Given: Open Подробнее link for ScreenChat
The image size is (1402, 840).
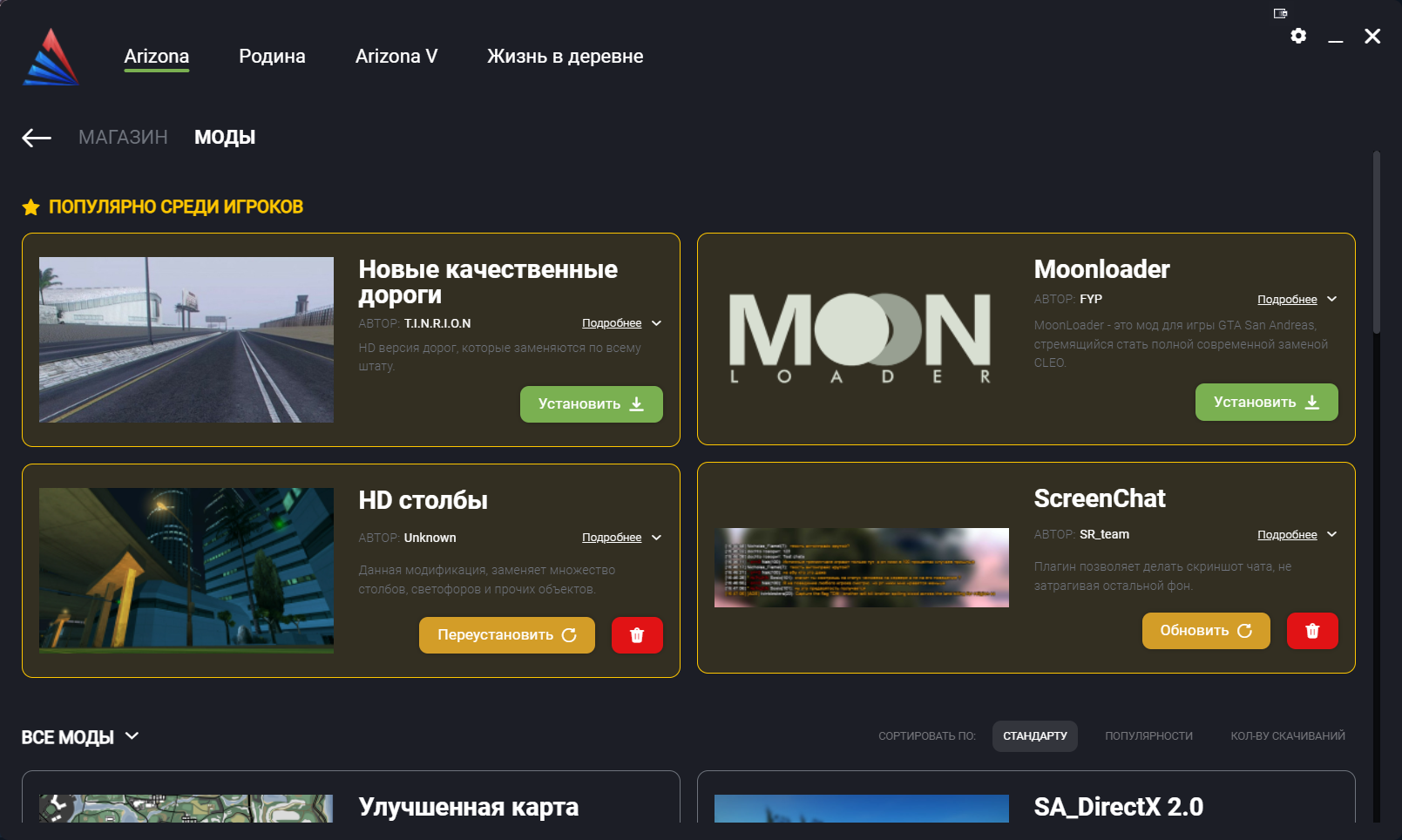Looking at the screenshot, I should tap(1287, 535).
